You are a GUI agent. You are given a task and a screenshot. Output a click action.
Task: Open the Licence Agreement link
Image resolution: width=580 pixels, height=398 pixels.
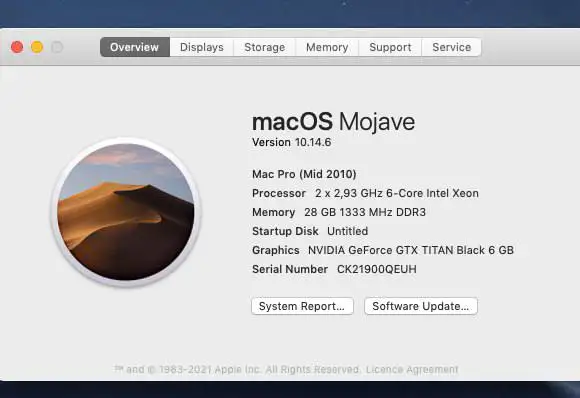pos(412,369)
